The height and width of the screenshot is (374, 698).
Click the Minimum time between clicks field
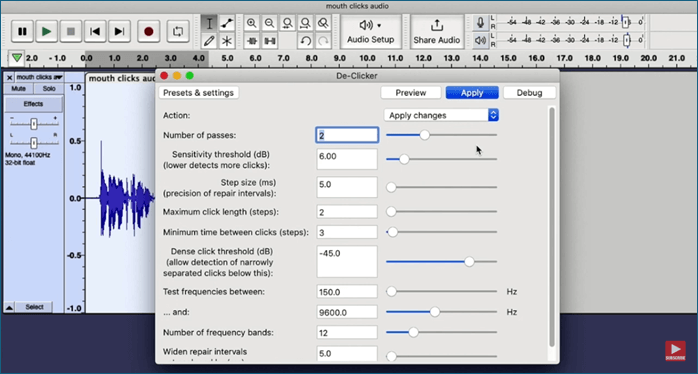pos(347,232)
